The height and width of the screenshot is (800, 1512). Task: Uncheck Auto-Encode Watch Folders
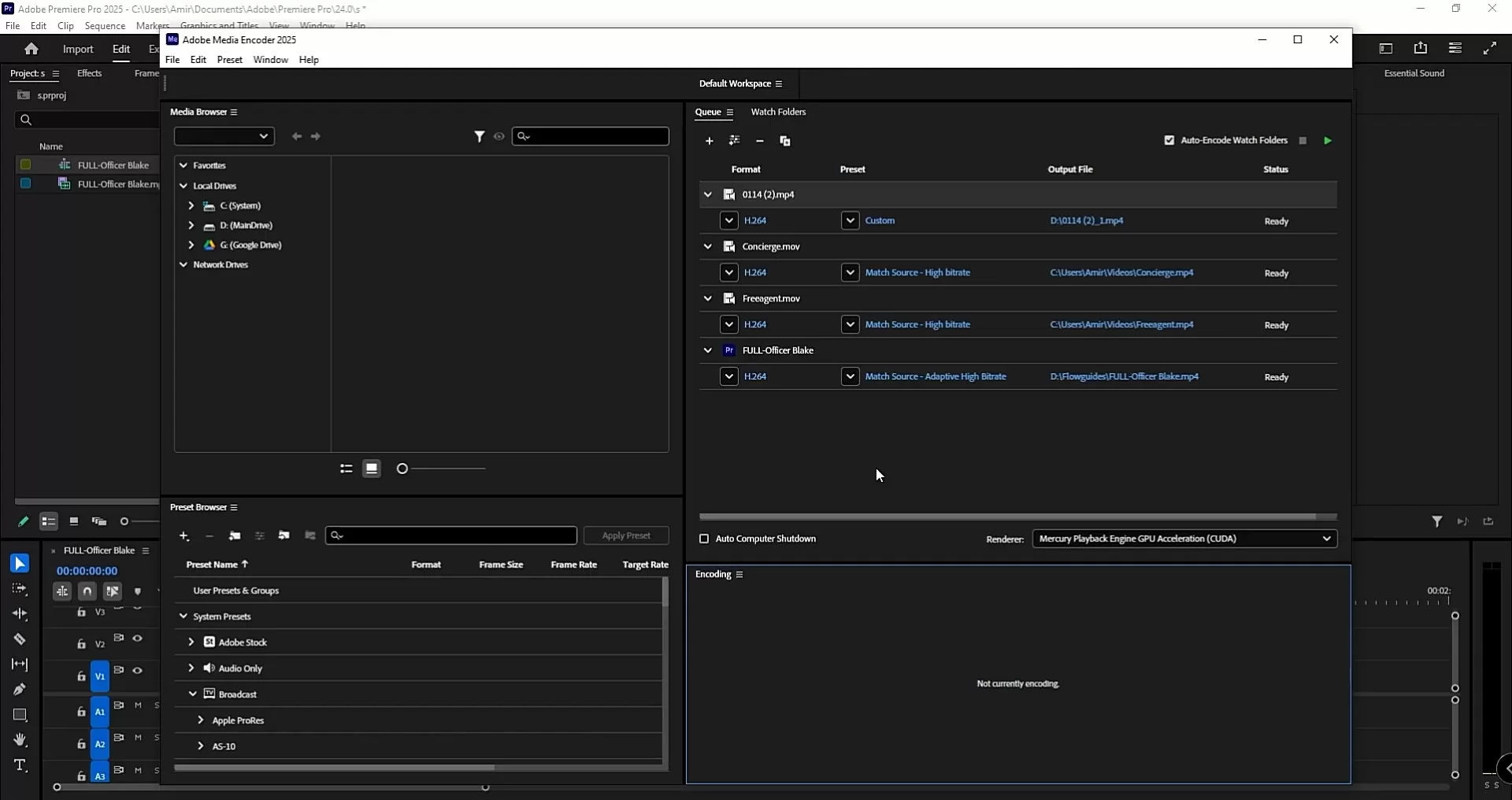pyautogui.click(x=1169, y=139)
